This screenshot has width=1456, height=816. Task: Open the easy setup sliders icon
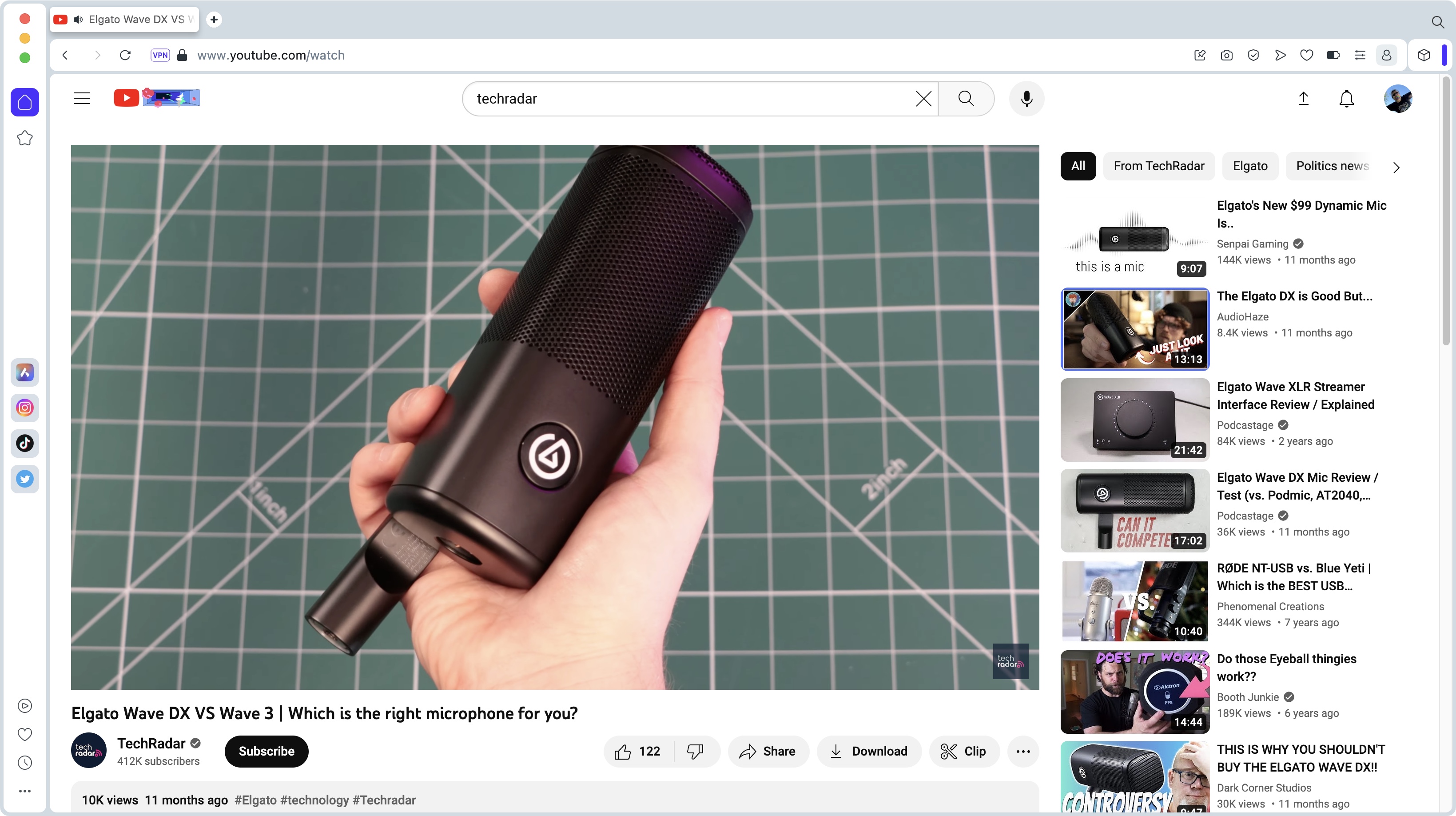(x=1360, y=55)
